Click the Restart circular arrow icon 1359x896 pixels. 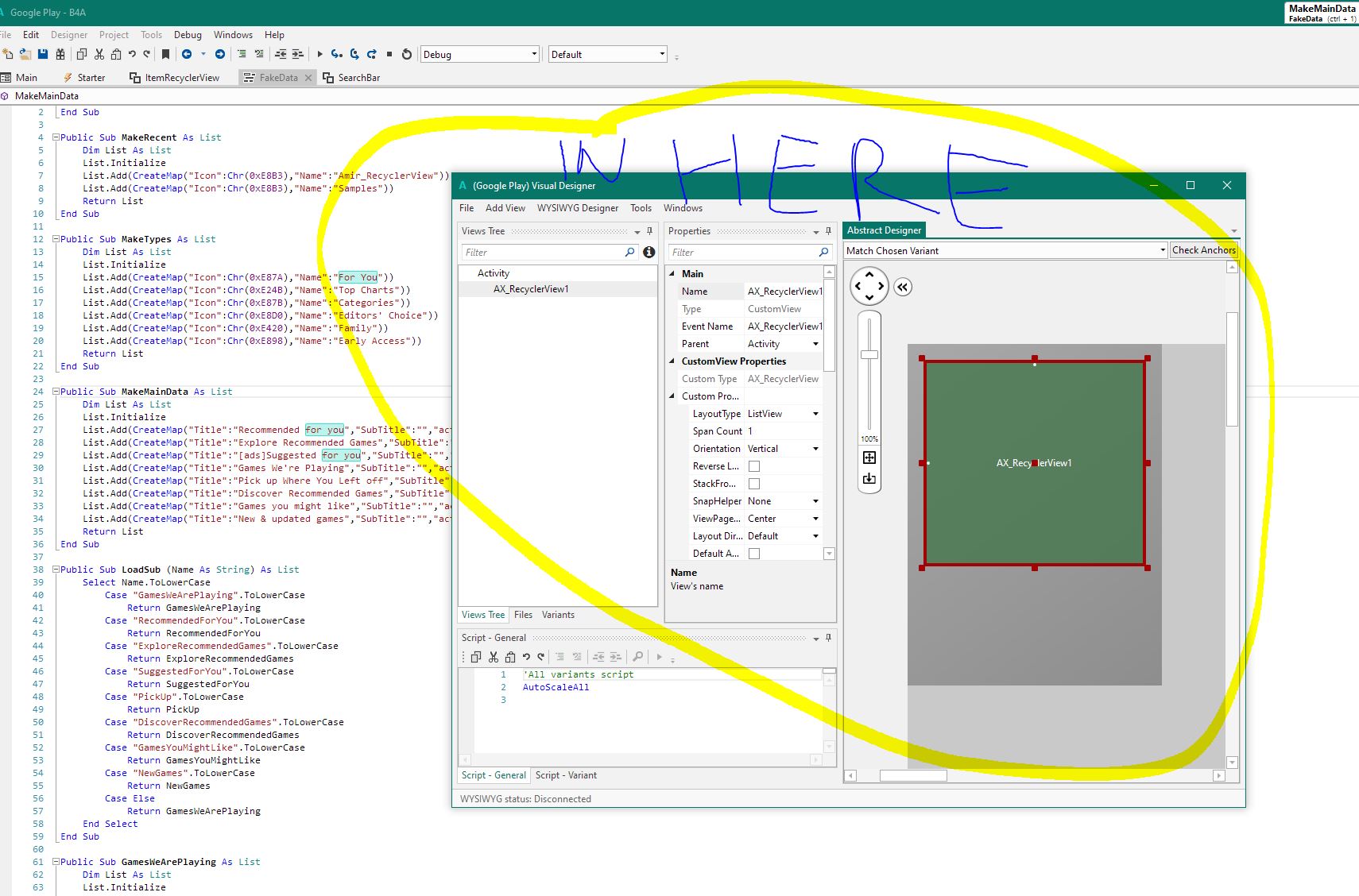(407, 54)
